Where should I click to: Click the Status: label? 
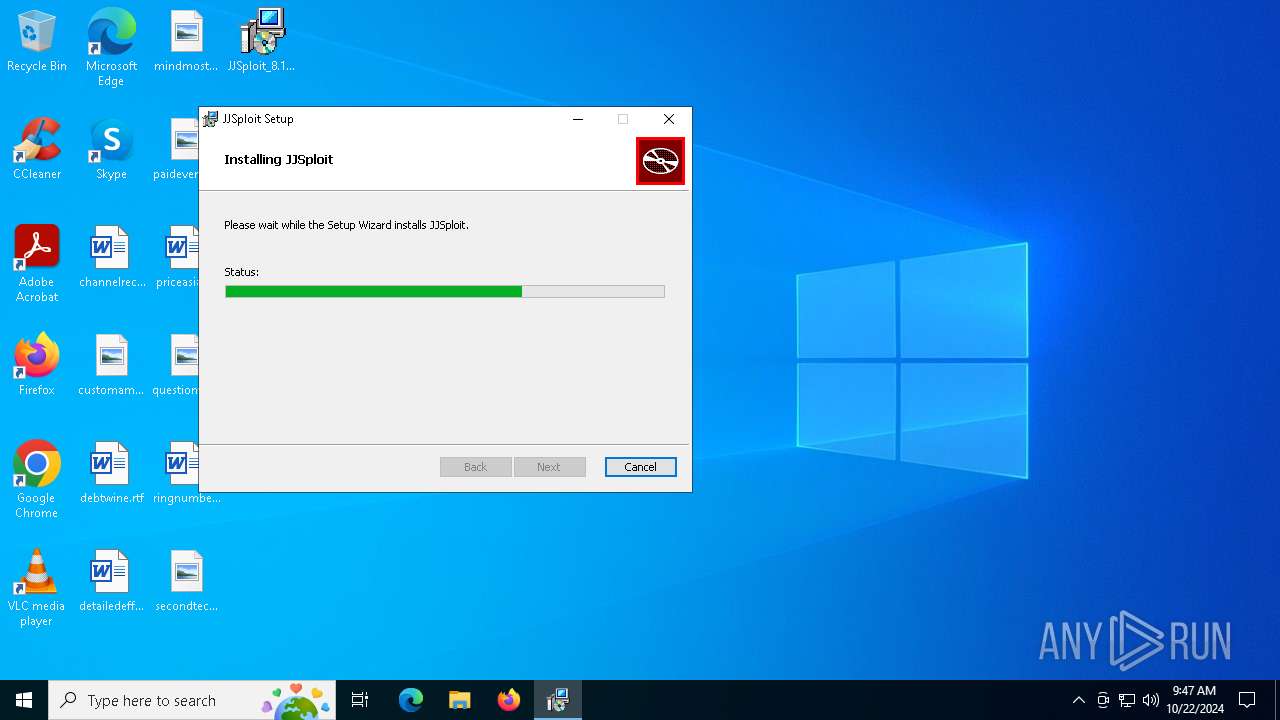click(241, 272)
